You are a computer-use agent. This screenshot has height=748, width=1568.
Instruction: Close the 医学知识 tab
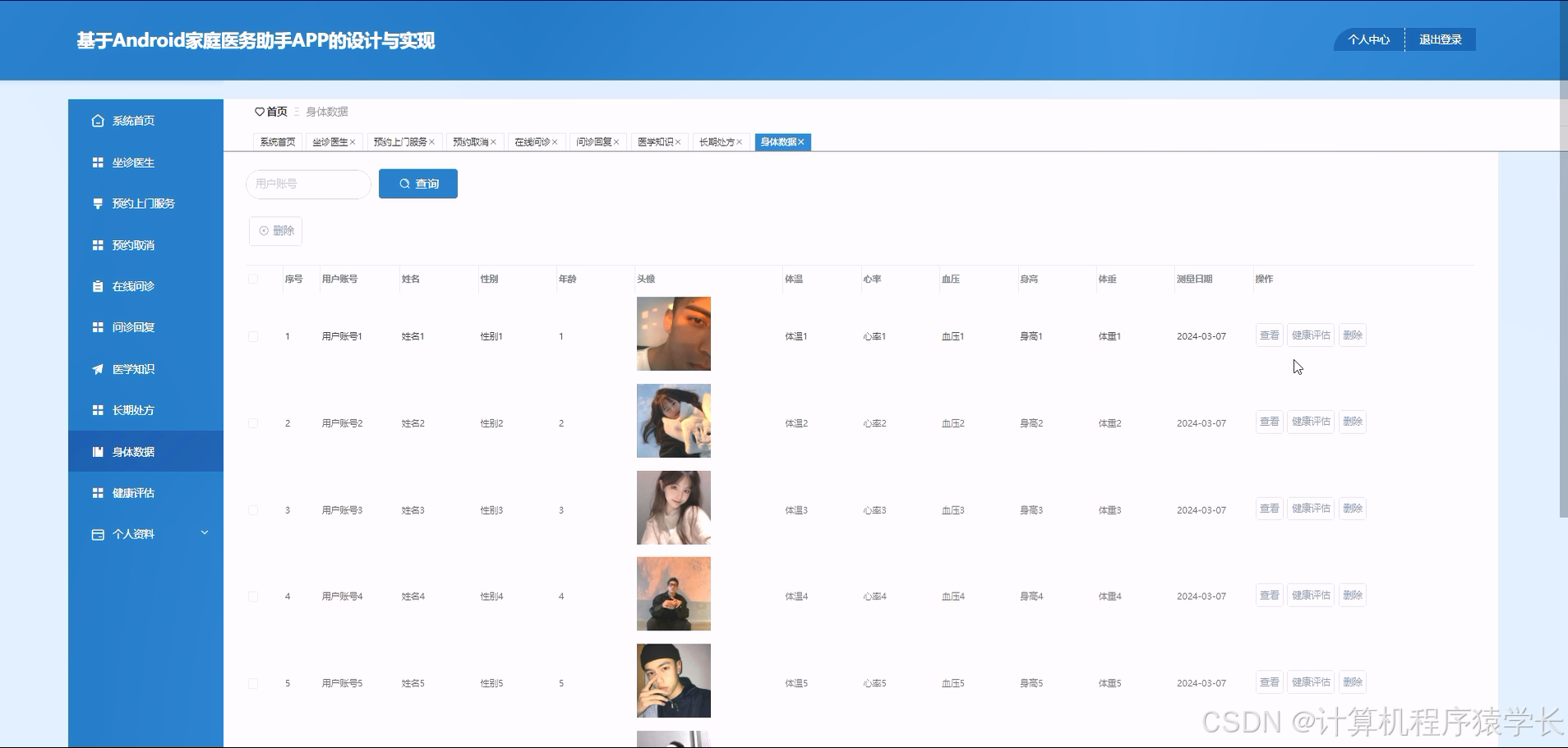point(678,142)
